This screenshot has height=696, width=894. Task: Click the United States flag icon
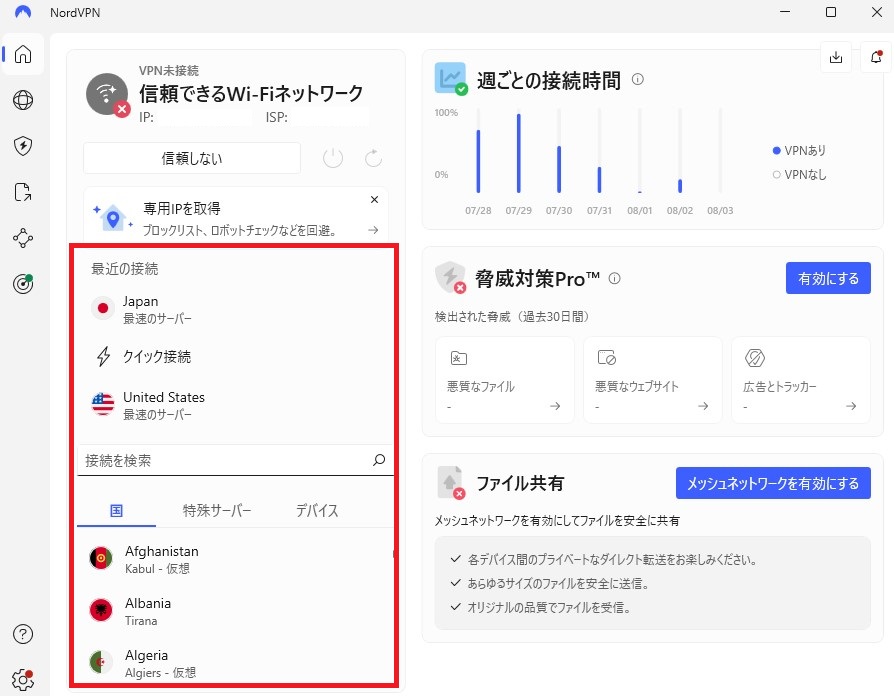[103, 404]
